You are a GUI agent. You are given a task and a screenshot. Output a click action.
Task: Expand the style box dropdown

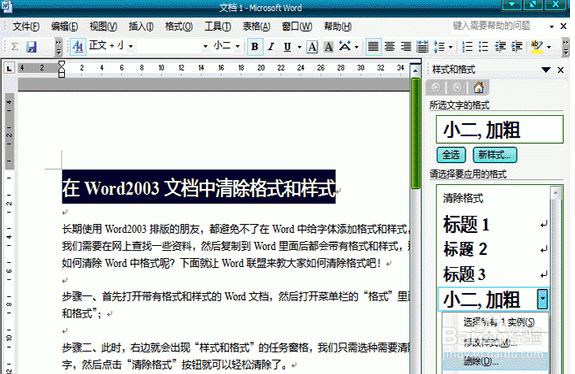(131, 47)
